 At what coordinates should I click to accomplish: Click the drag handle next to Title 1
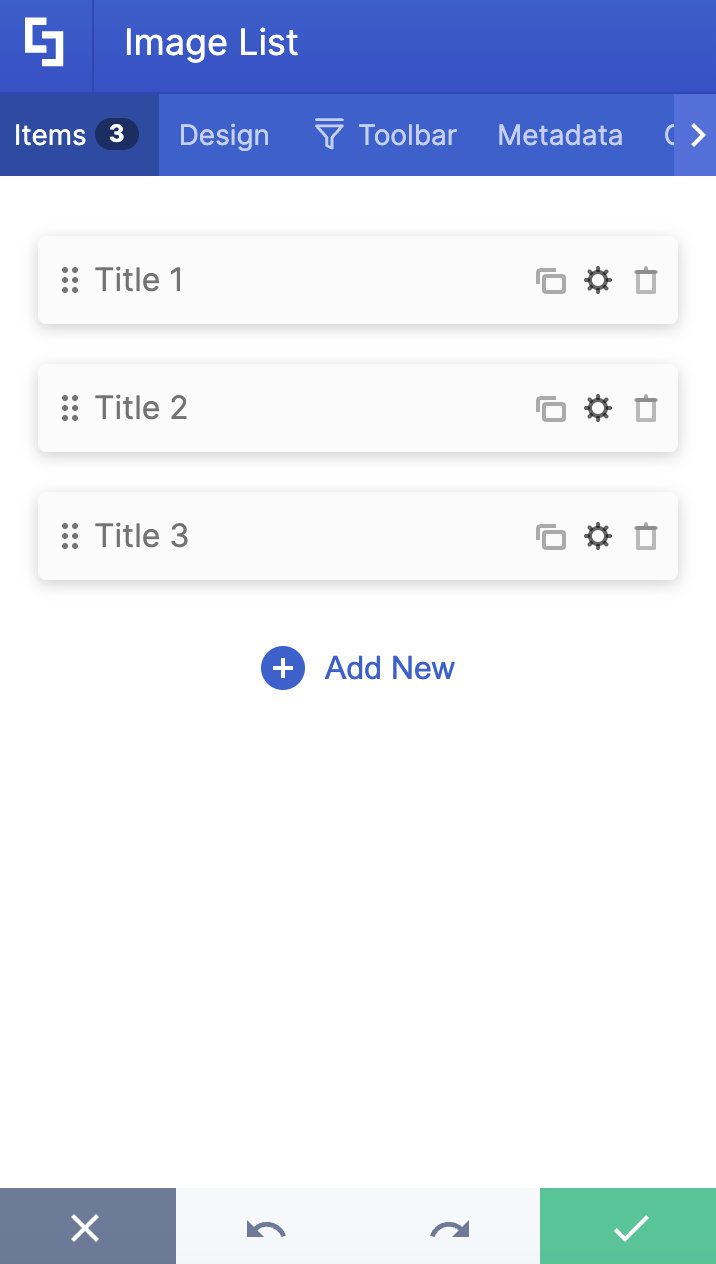point(70,280)
